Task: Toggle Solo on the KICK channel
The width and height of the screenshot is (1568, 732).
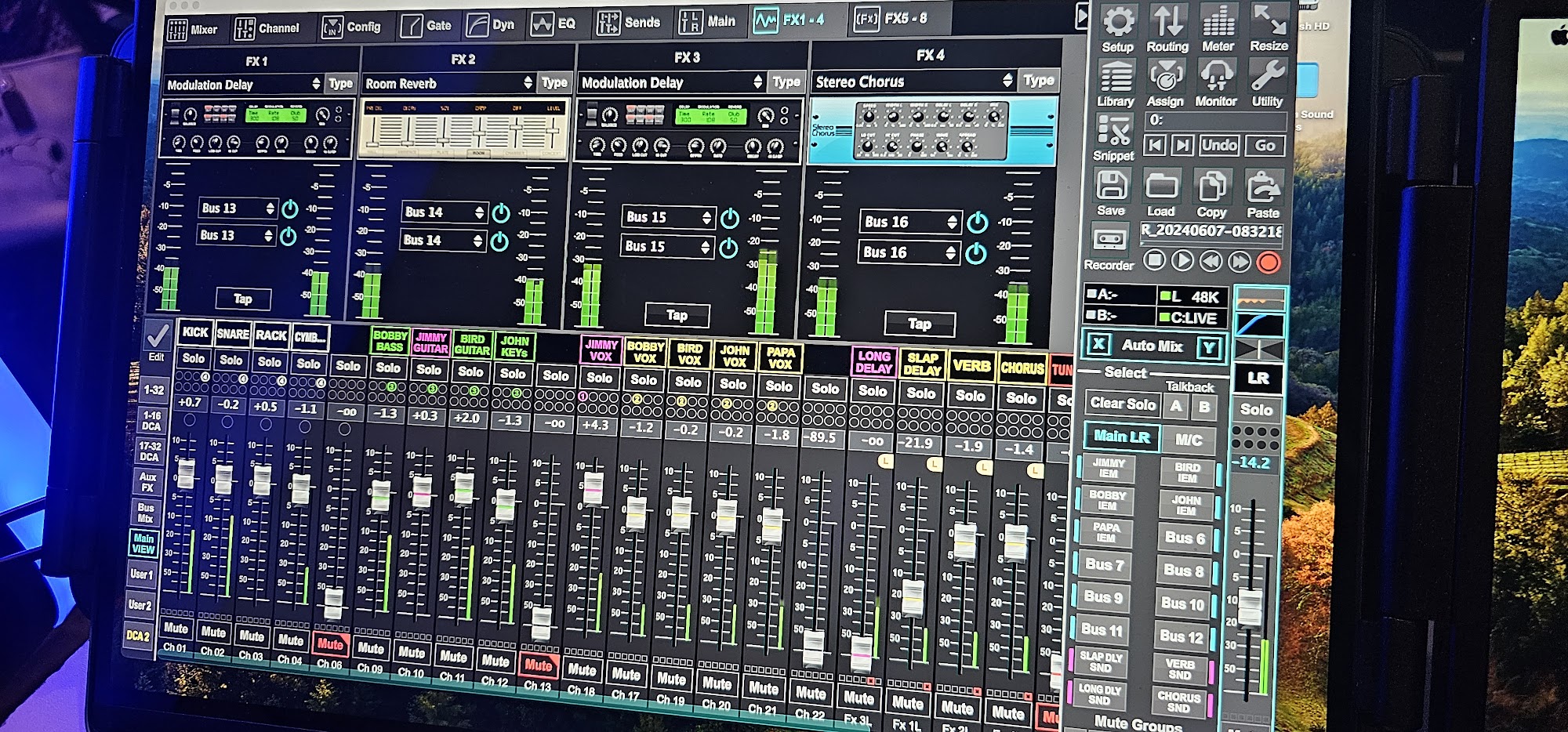Action: click(x=194, y=358)
